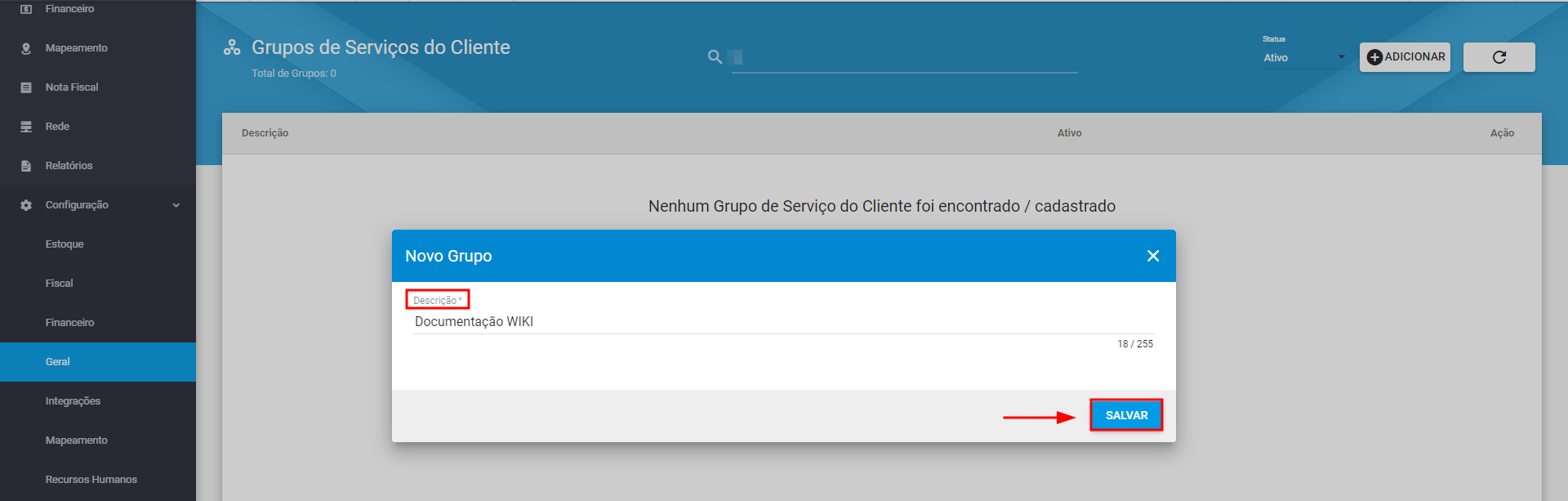Click the search magnifier icon
1568x501 pixels.
tap(715, 56)
